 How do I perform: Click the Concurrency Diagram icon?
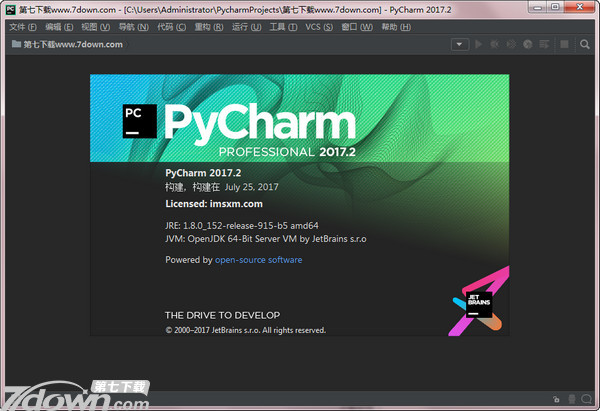(544, 44)
